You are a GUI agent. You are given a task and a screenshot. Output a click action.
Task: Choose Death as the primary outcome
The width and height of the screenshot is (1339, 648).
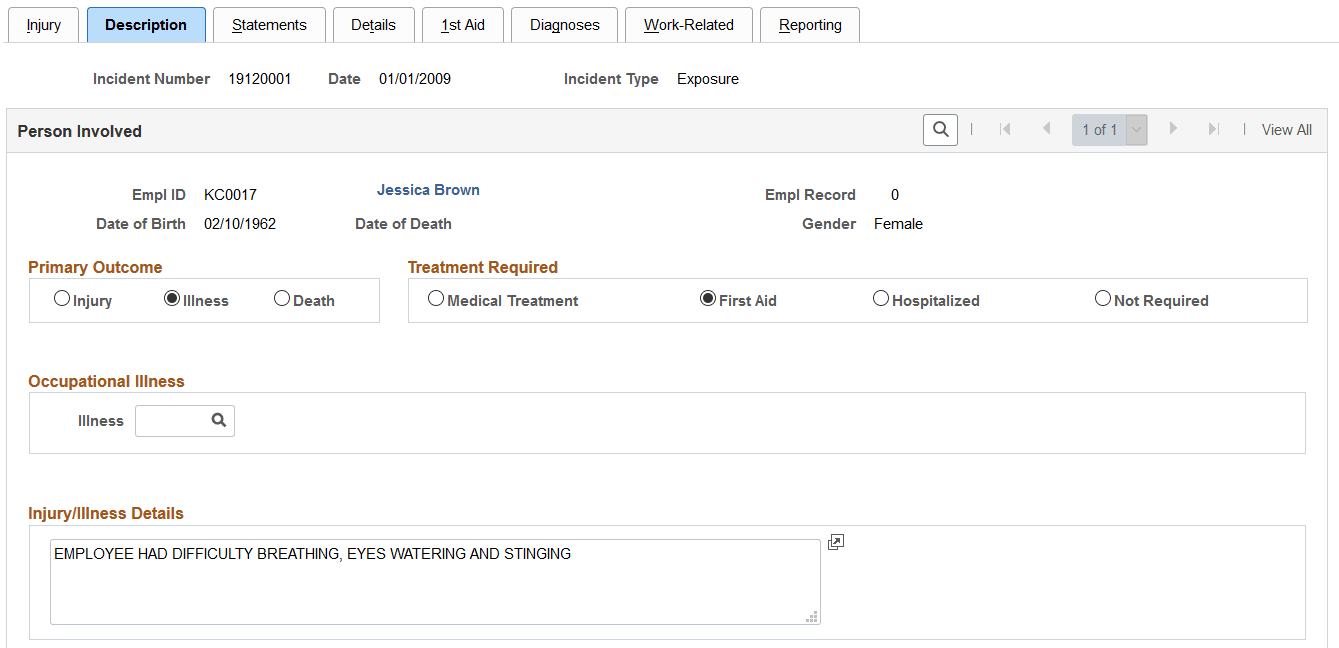[x=281, y=297]
